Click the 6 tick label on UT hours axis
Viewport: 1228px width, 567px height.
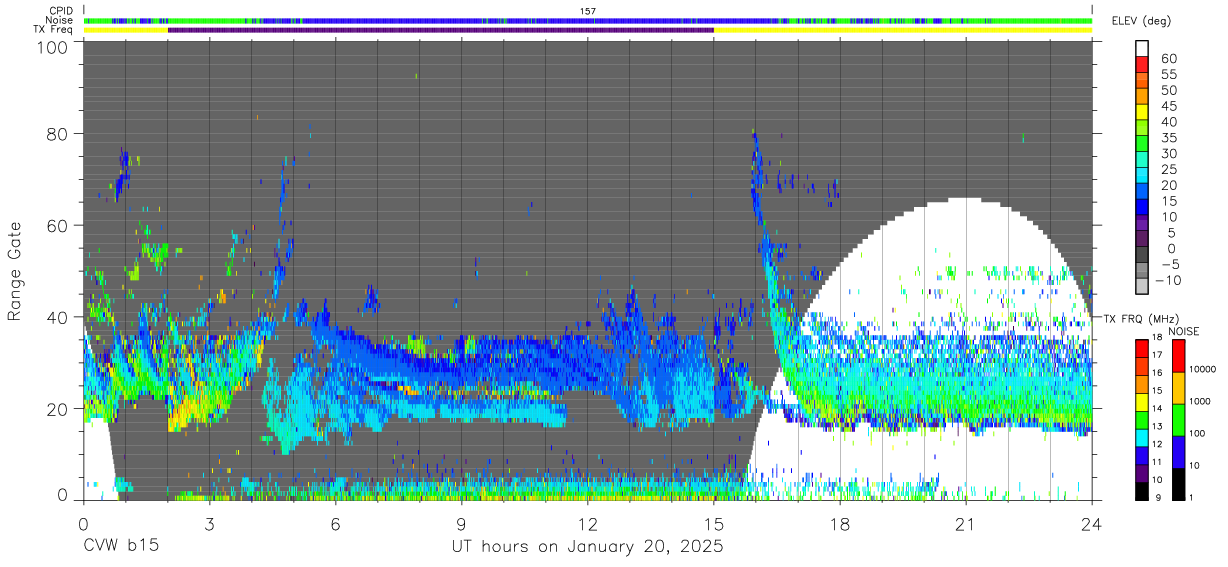(335, 523)
